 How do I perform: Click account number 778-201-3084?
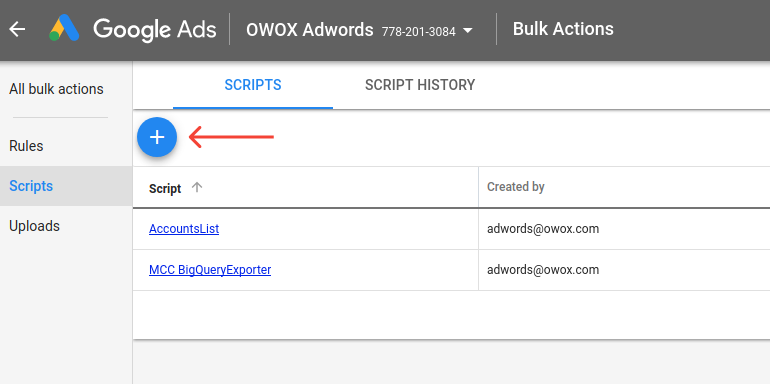tap(418, 32)
